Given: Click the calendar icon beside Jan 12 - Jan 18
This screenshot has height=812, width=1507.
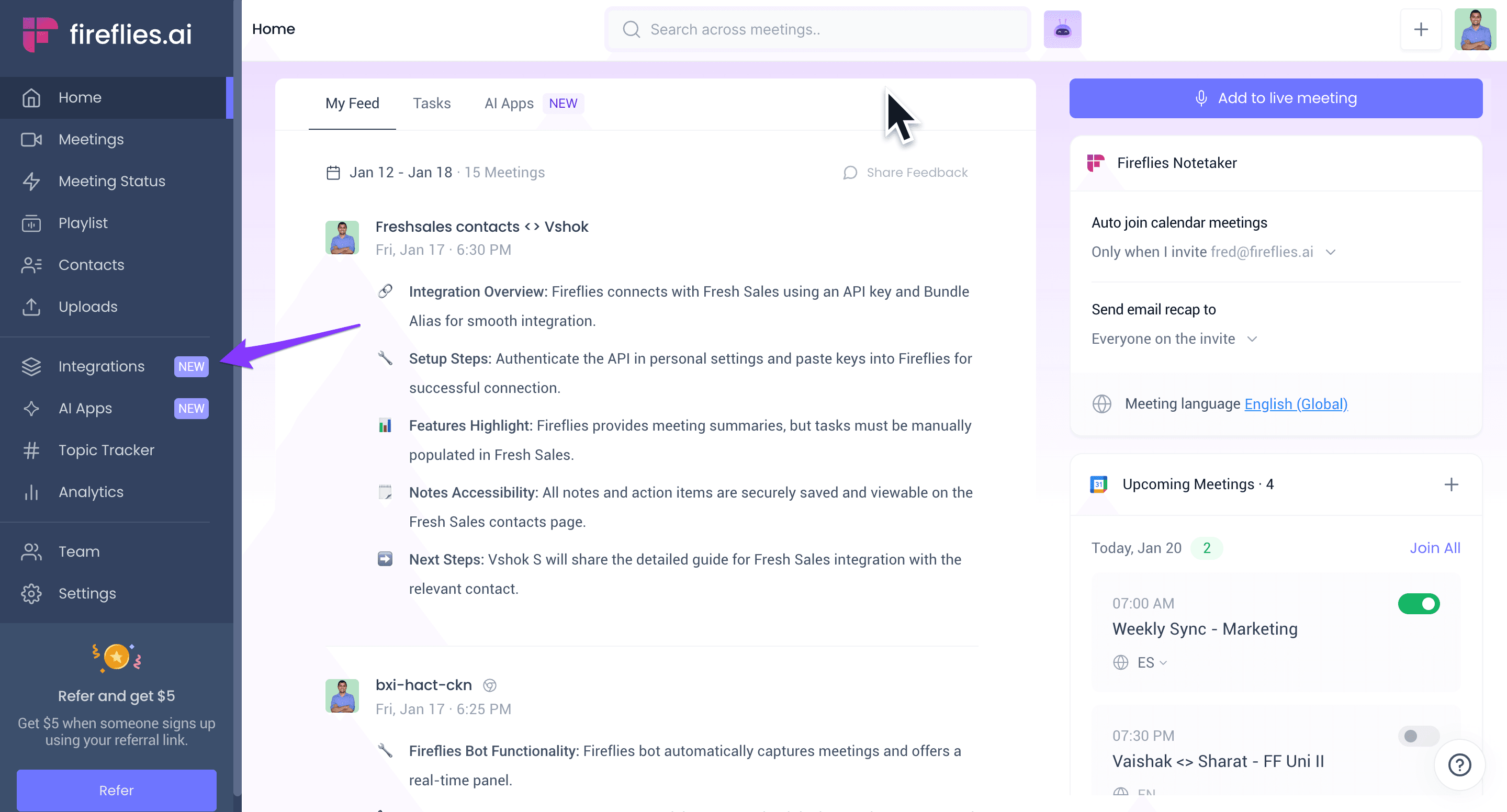Looking at the screenshot, I should click(333, 173).
